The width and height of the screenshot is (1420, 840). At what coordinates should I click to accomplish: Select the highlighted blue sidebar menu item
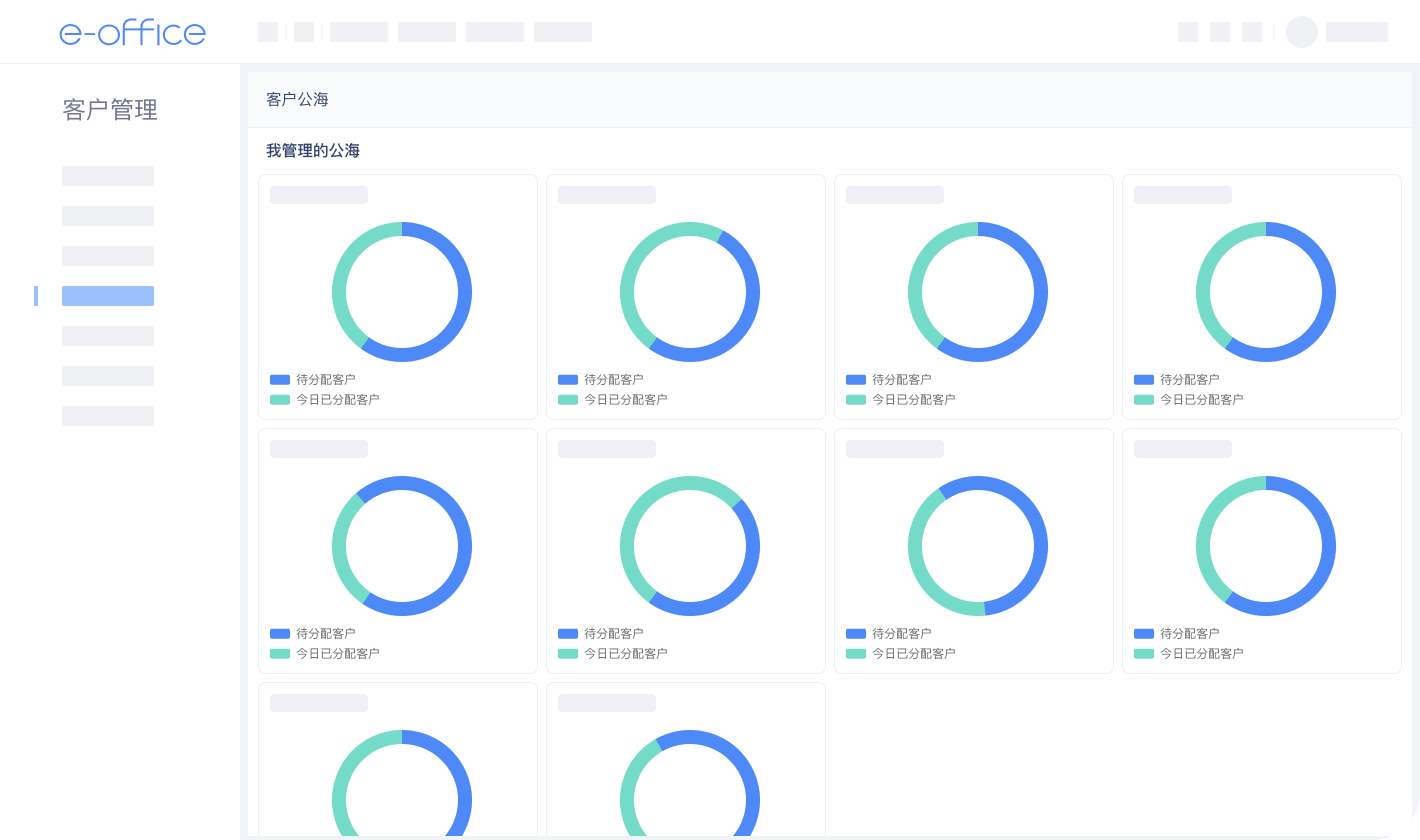(x=108, y=296)
